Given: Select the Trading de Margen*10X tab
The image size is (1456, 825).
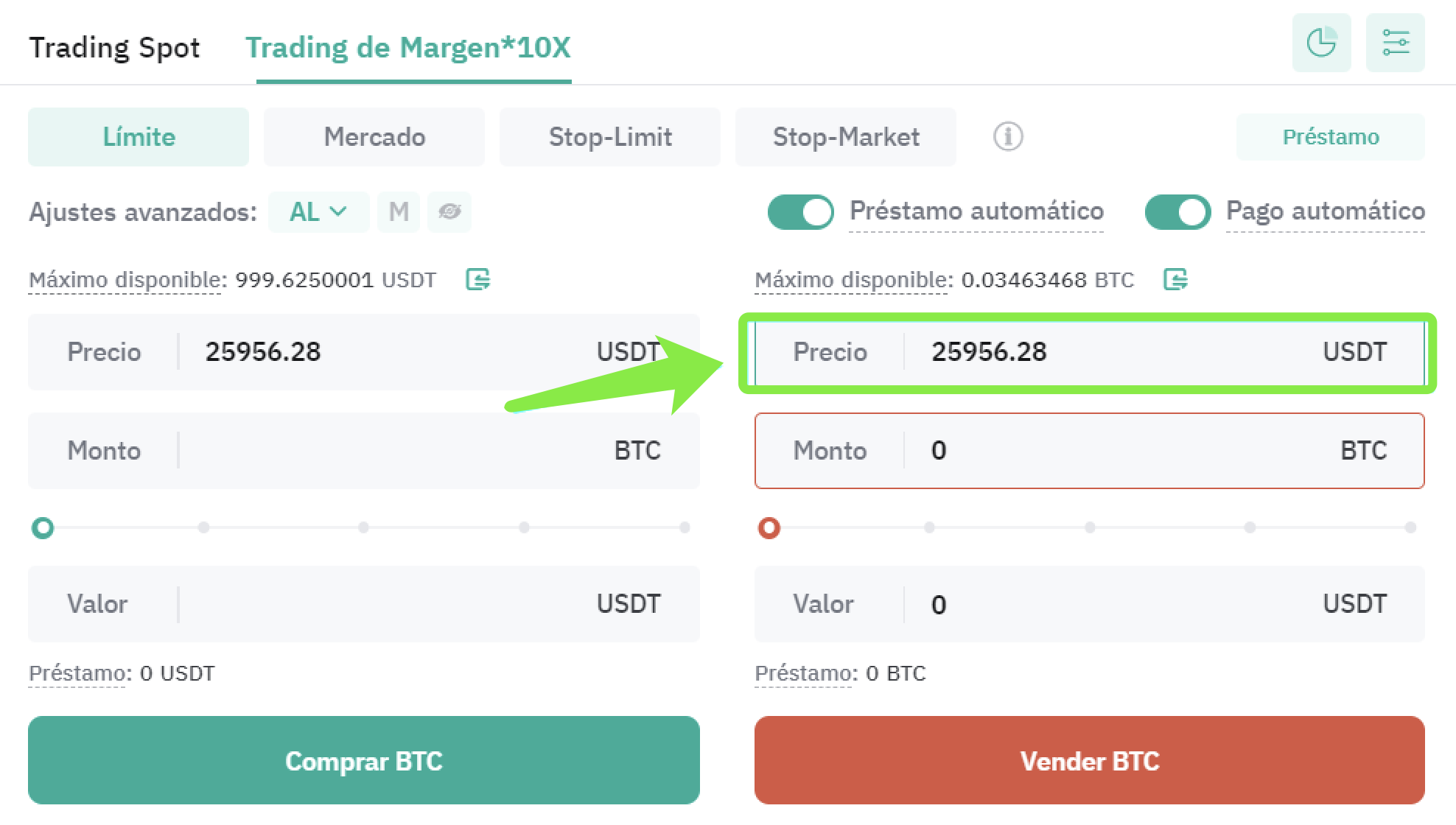Looking at the screenshot, I should [408, 47].
